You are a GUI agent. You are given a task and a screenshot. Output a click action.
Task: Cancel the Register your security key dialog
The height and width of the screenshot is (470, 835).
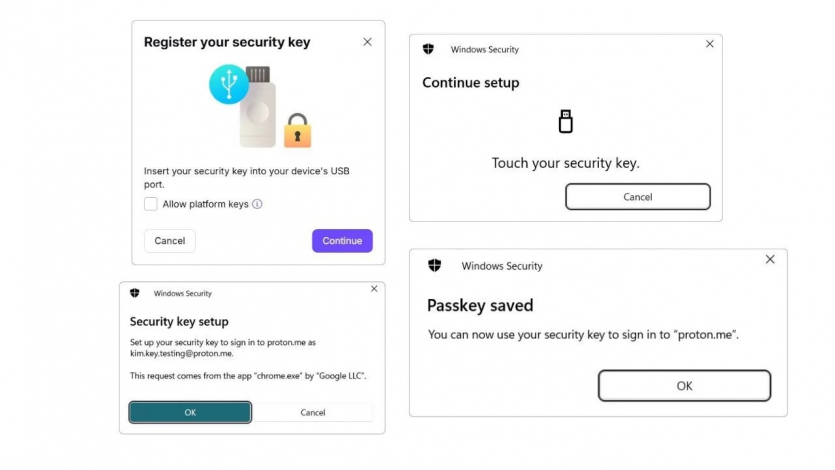pos(170,241)
